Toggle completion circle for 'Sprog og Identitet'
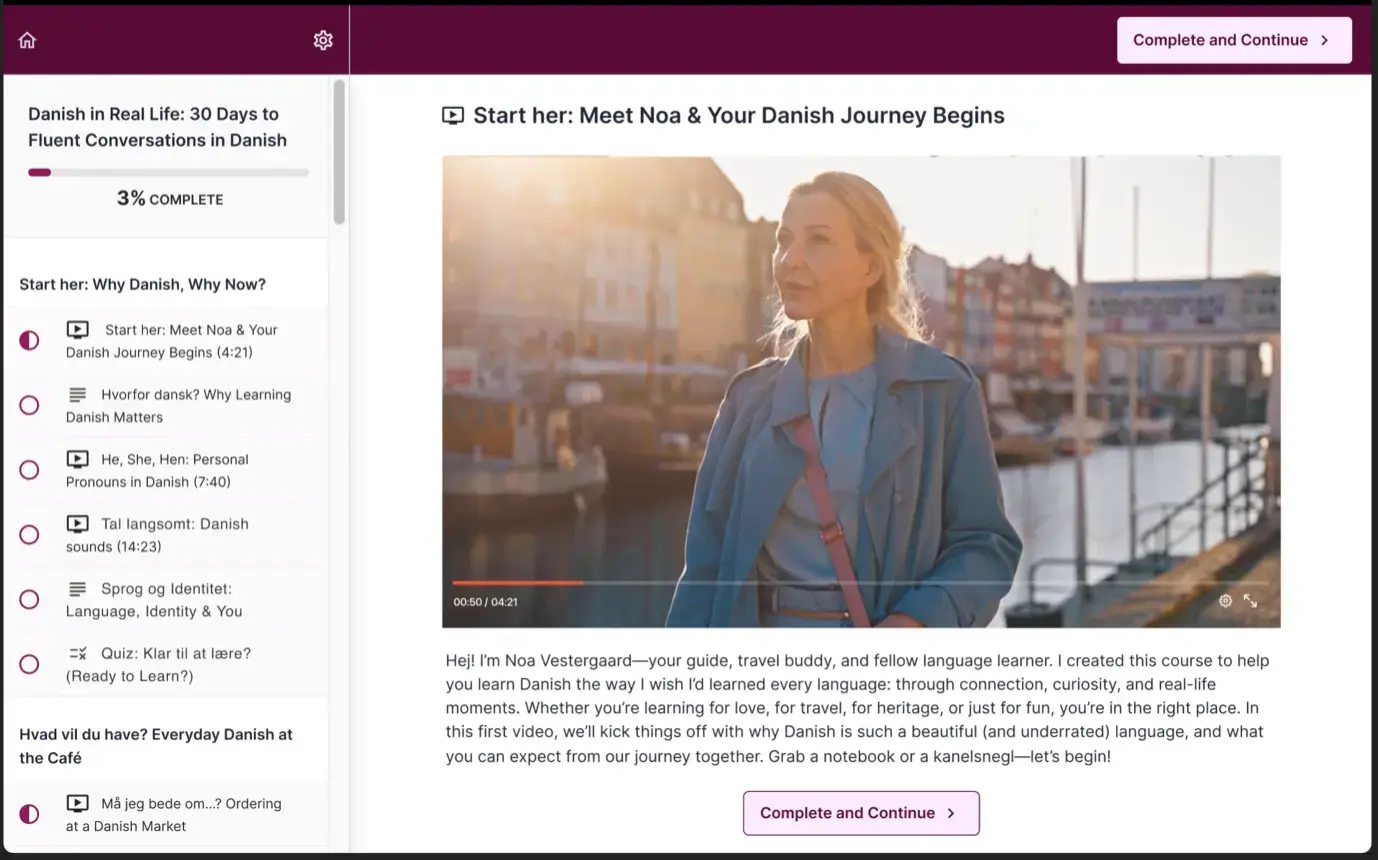Screen dimensions: 1378x860 pyautogui.click(x=30, y=599)
